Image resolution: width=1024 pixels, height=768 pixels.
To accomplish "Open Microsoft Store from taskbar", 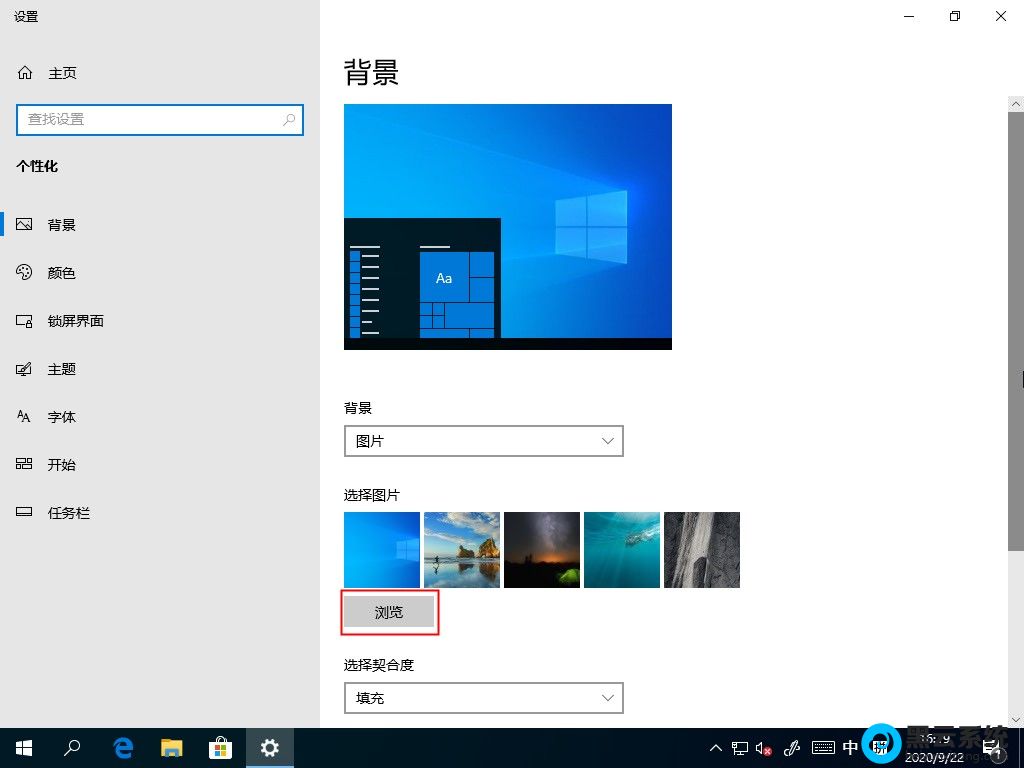I will (220, 747).
